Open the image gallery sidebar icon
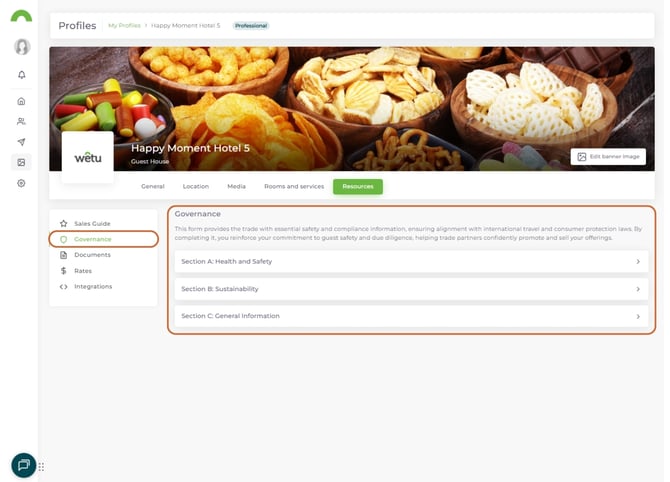Image resolution: width=670 pixels, height=482 pixels. point(21,162)
